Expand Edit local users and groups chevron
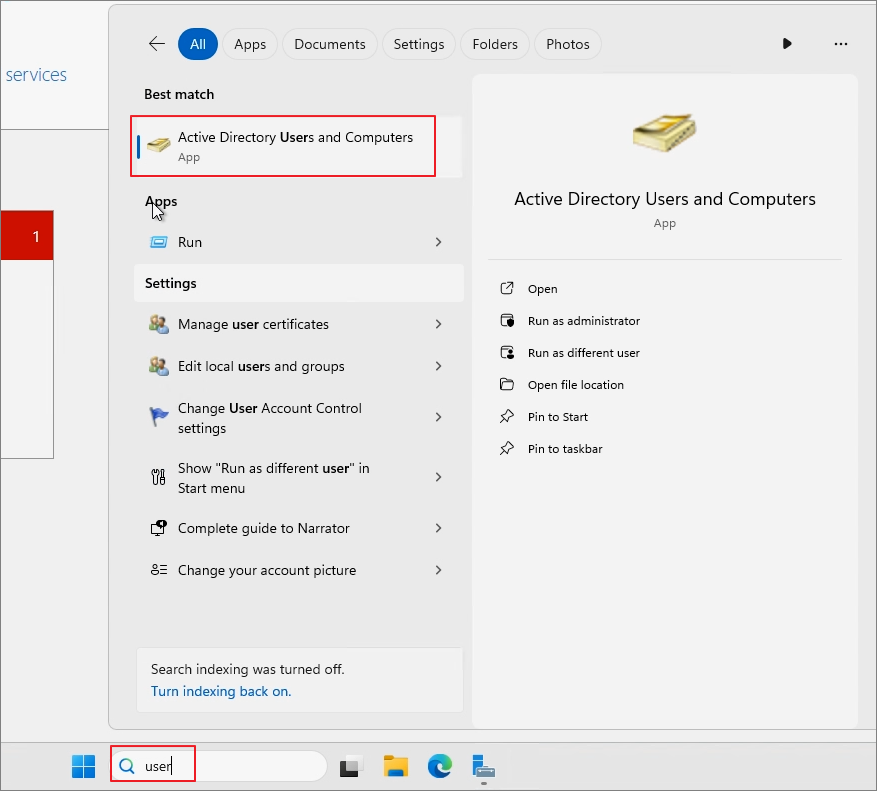 pyautogui.click(x=438, y=366)
